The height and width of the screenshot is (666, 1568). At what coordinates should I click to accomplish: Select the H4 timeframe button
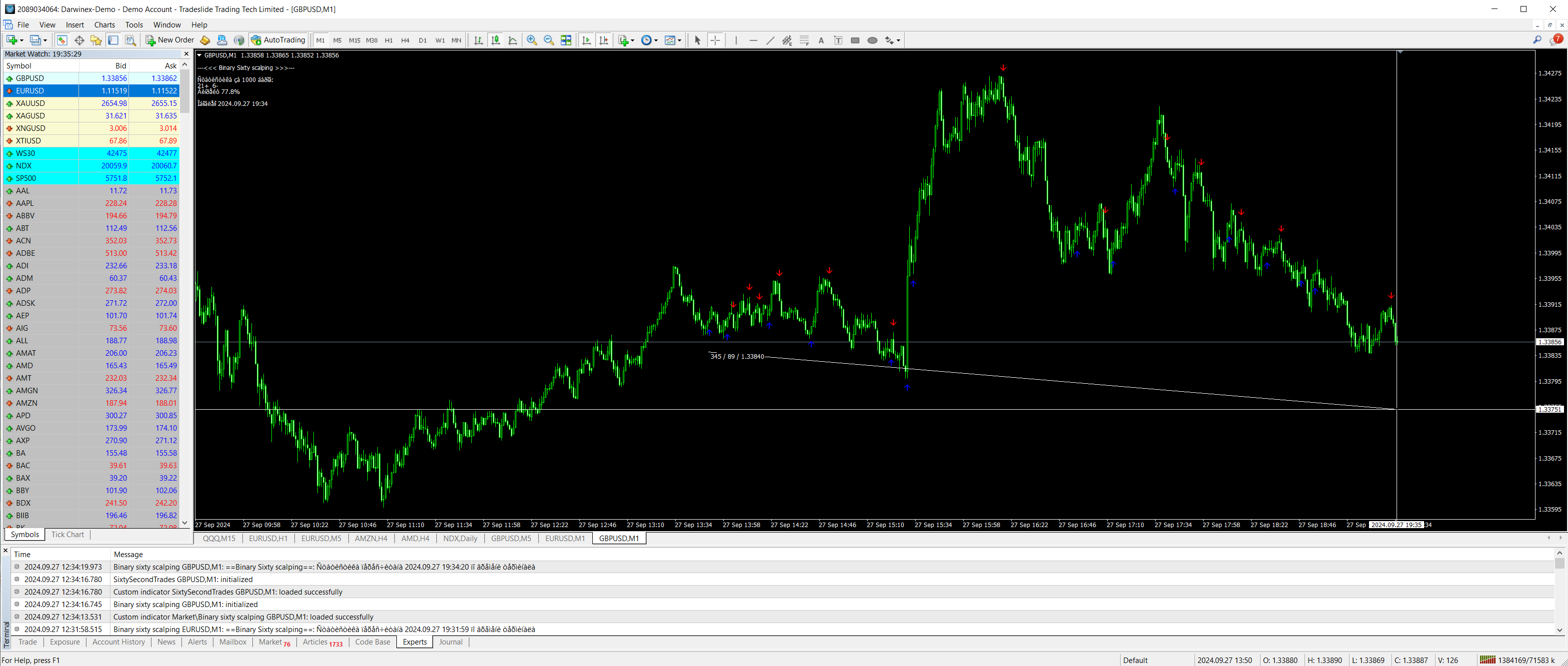point(405,41)
